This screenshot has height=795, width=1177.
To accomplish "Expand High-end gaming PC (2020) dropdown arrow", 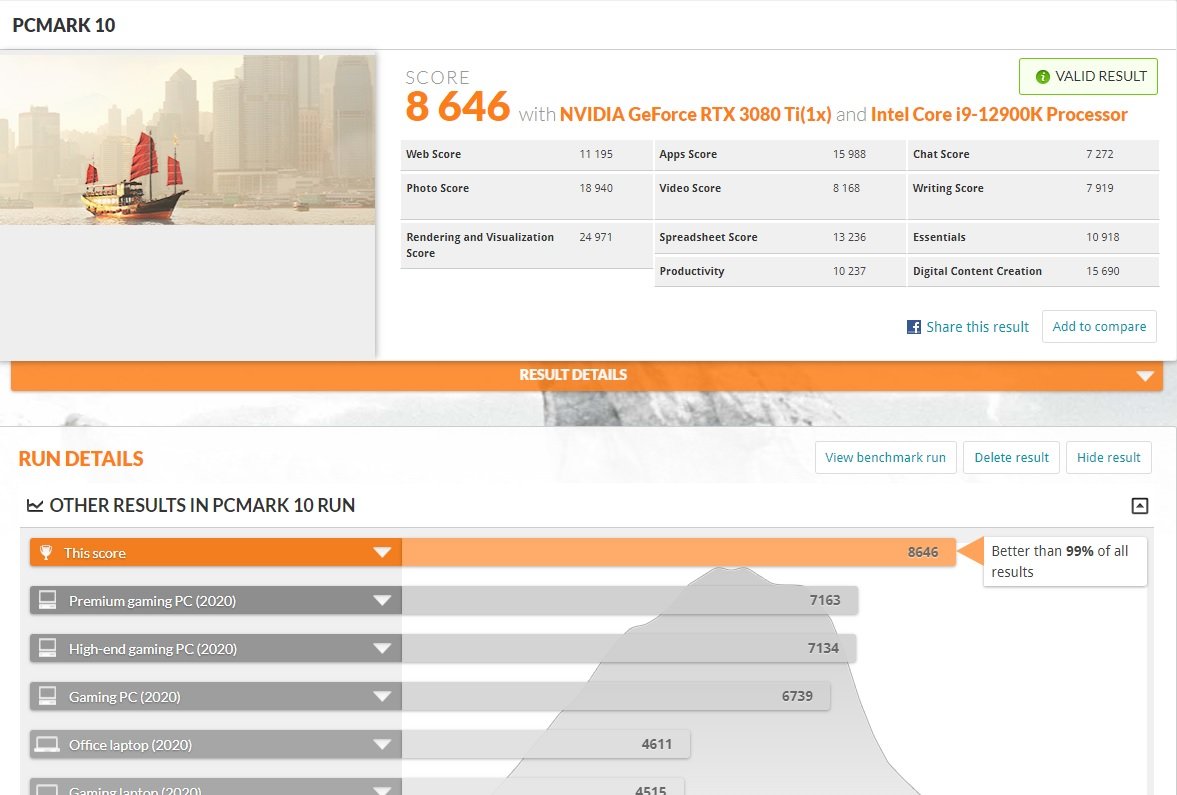I will [382, 649].
